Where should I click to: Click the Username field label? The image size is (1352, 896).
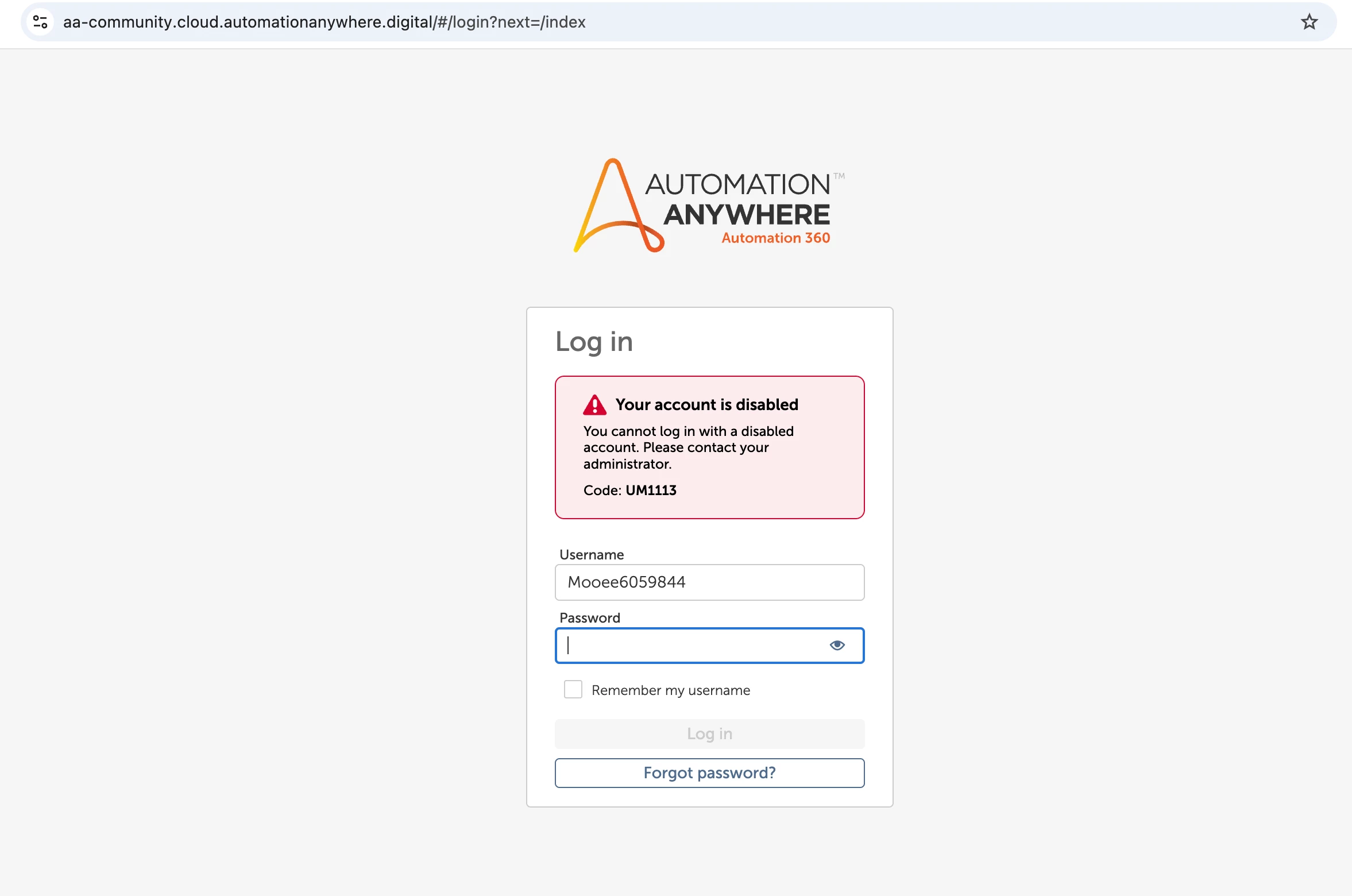592,555
